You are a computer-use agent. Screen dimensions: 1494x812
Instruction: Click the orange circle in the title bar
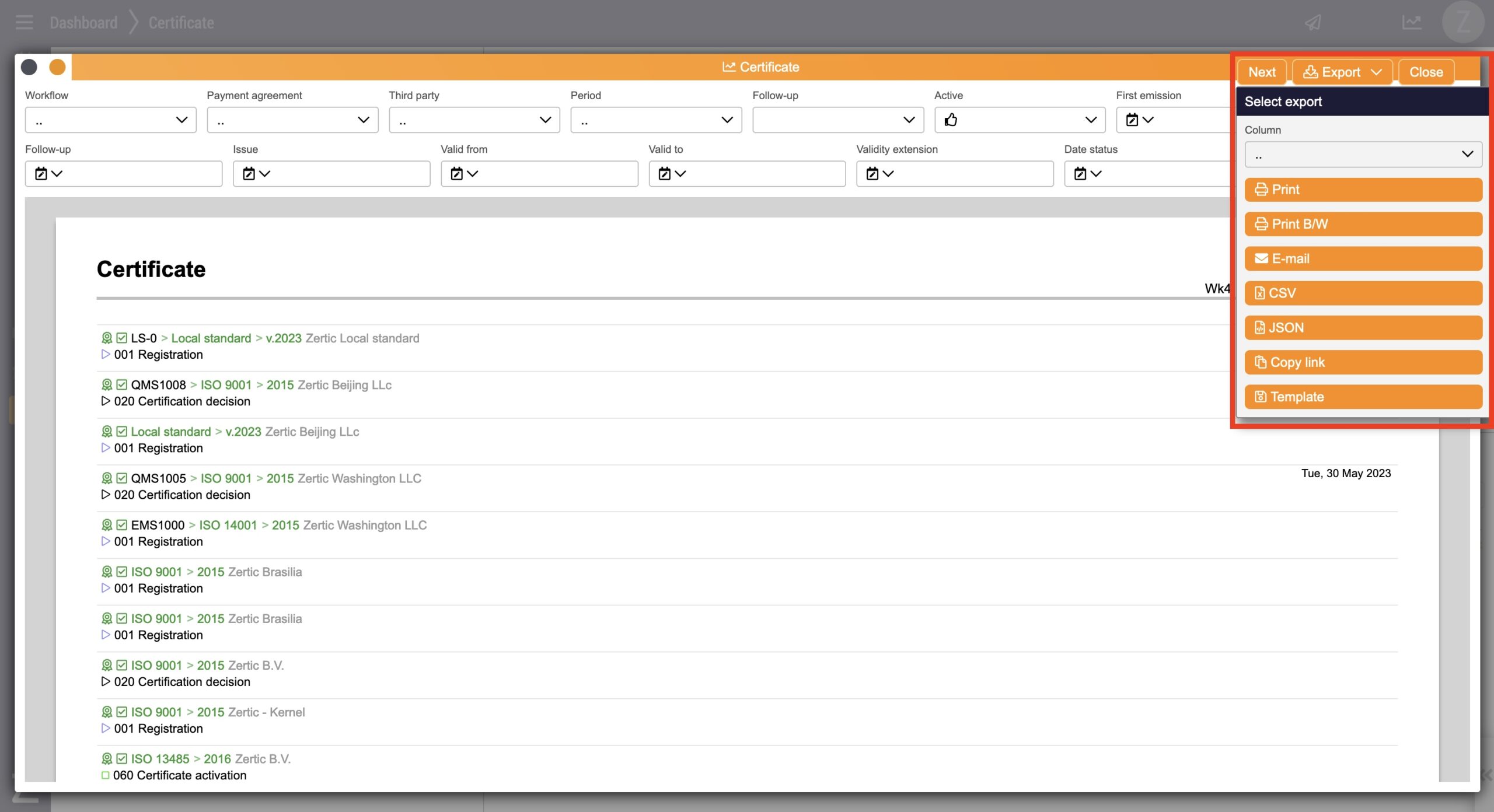coord(57,68)
